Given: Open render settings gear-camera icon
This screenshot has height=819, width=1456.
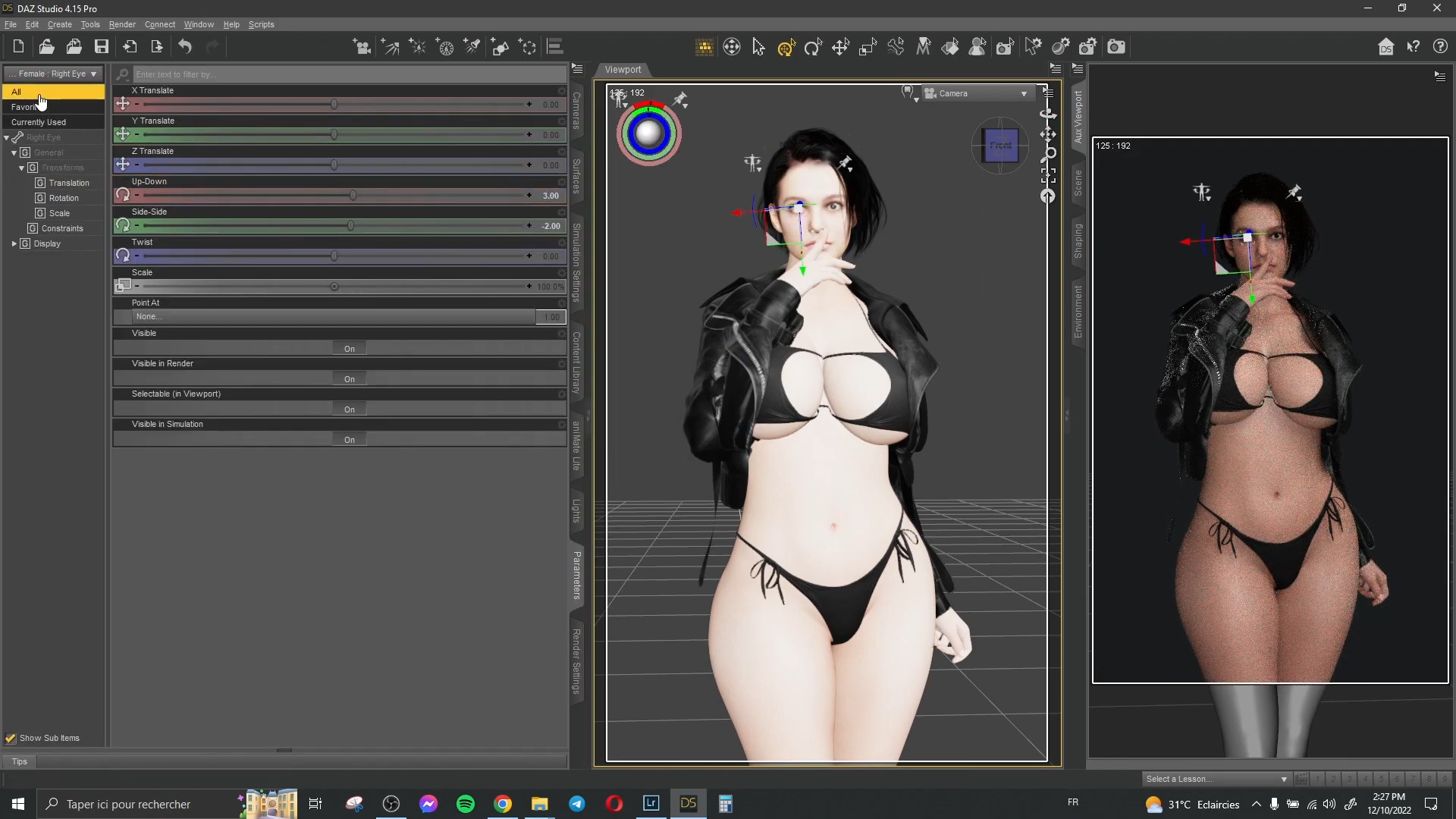Looking at the screenshot, I should pyautogui.click(x=1088, y=47).
